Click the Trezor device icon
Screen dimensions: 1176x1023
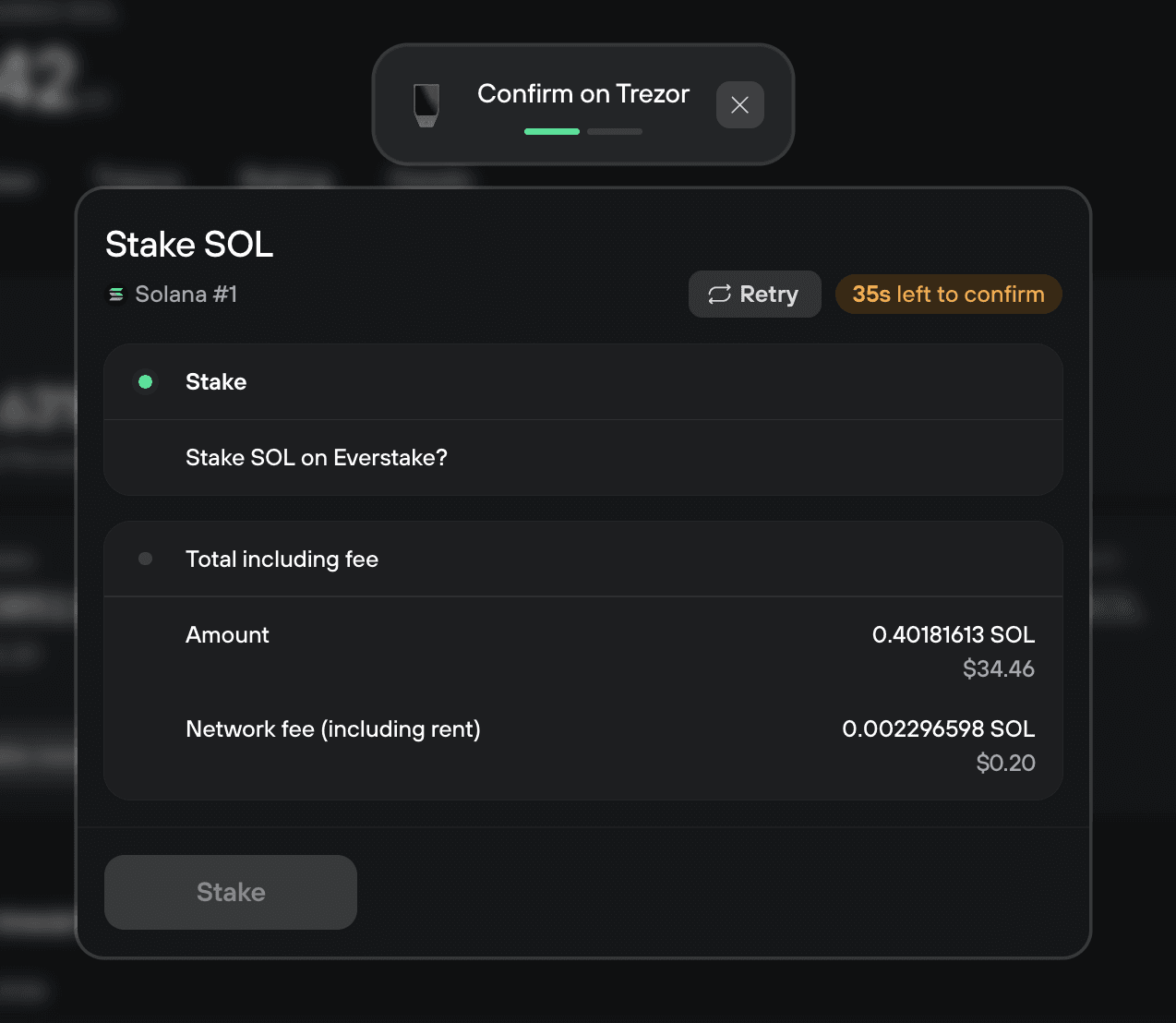[x=426, y=105]
